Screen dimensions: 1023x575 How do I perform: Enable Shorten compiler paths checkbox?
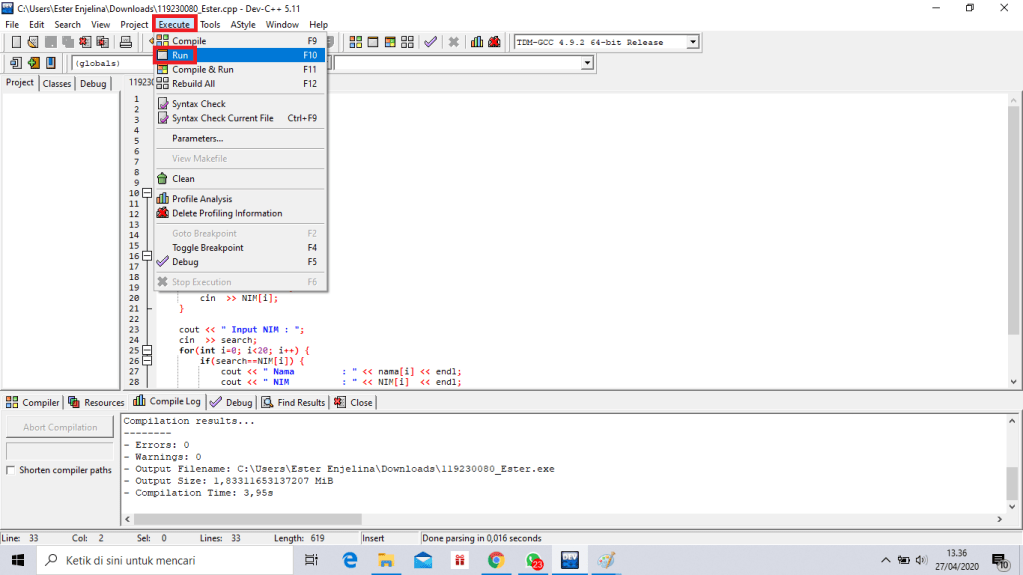point(12,470)
